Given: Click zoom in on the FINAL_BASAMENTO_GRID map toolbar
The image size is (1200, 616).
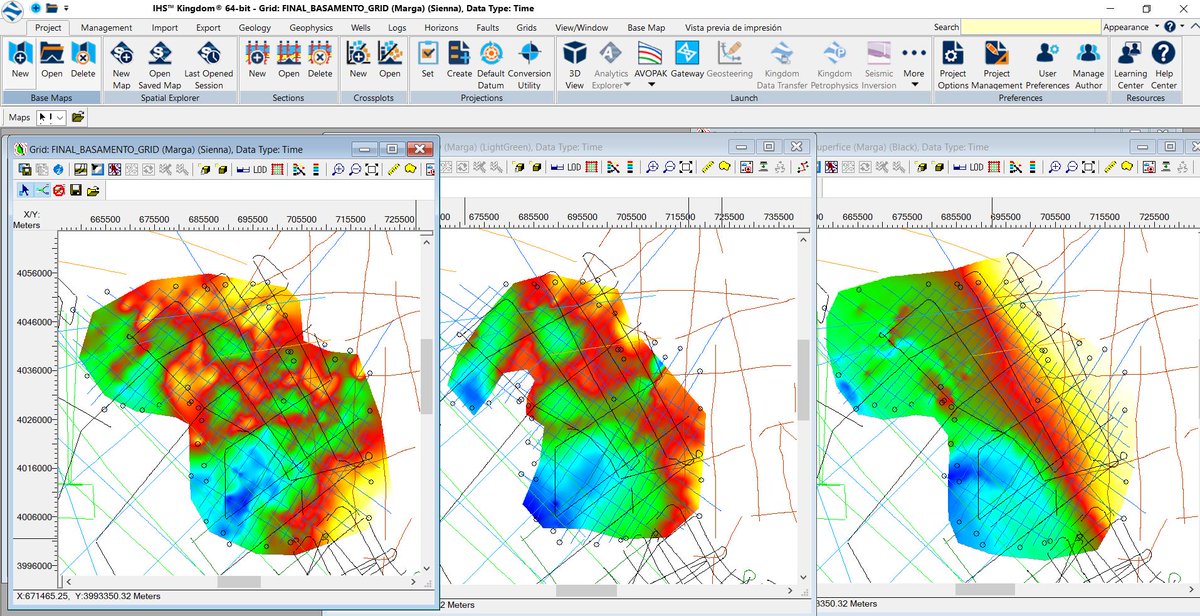Looking at the screenshot, I should point(338,169).
